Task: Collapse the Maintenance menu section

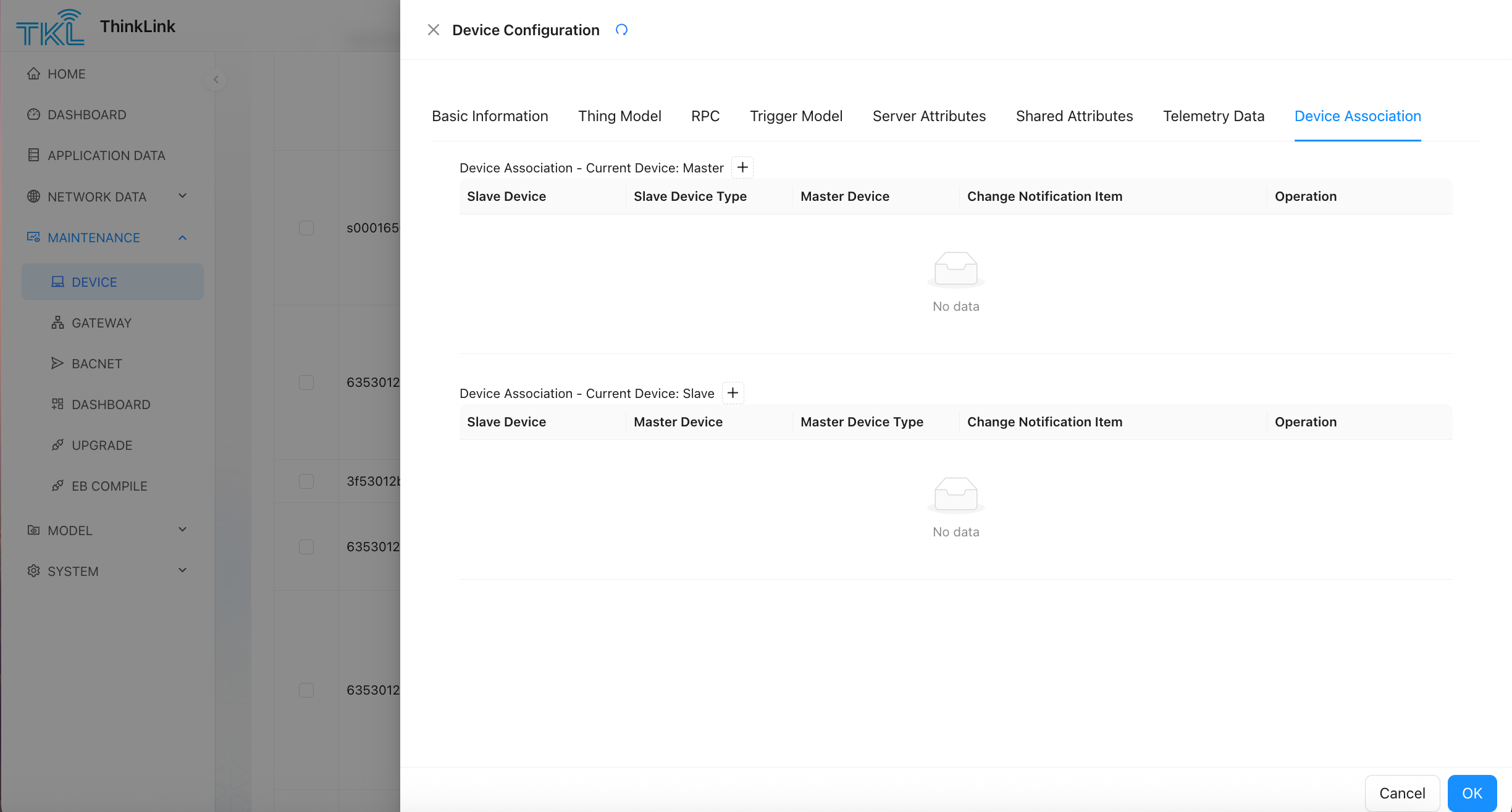Action: pyautogui.click(x=182, y=238)
